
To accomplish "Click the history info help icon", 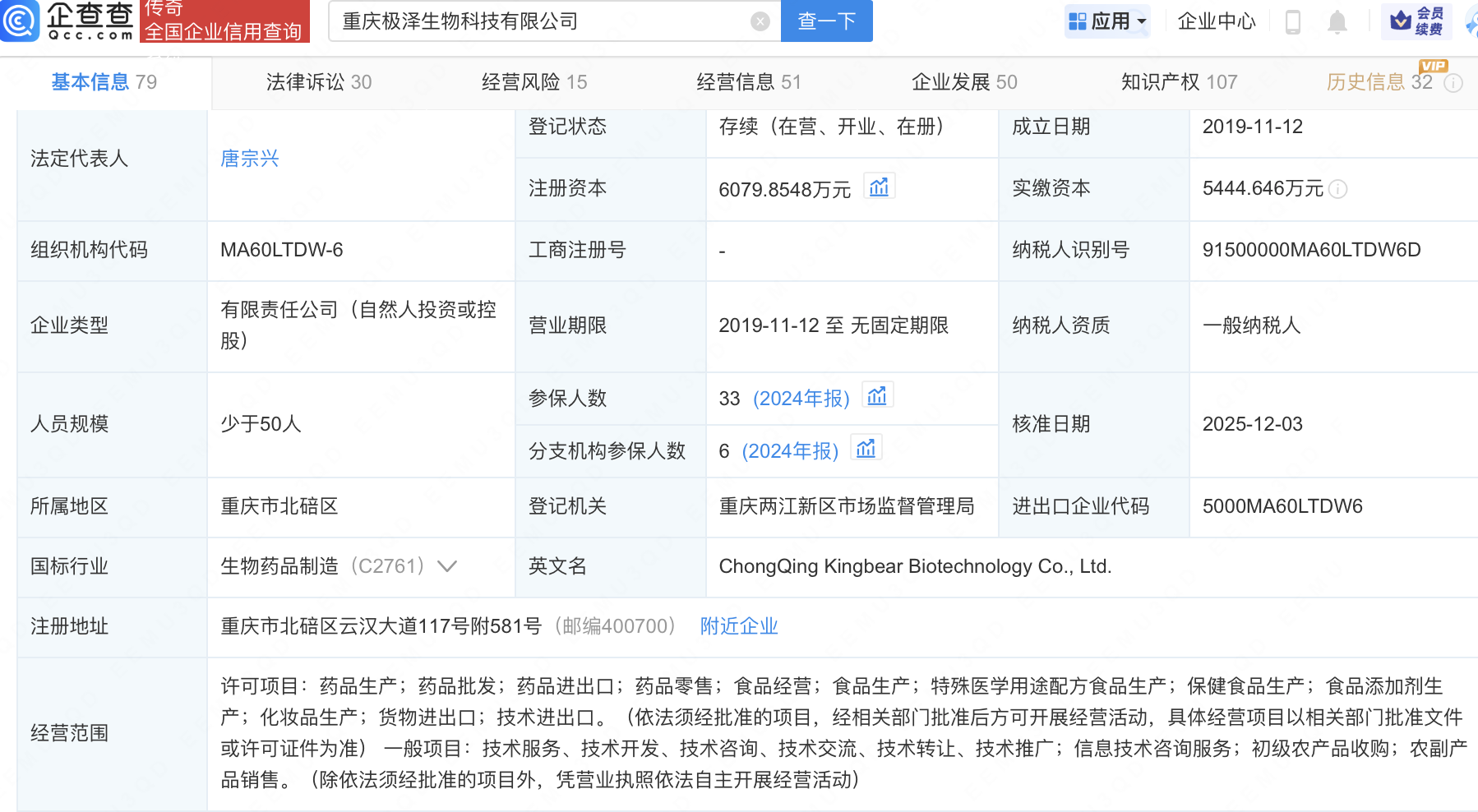I will tap(1453, 83).
